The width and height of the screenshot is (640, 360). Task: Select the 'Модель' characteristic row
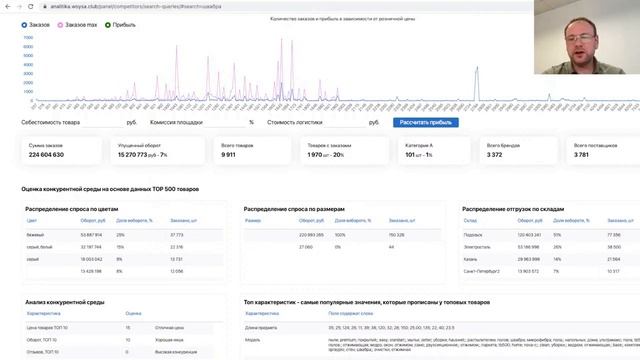(x=442, y=344)
